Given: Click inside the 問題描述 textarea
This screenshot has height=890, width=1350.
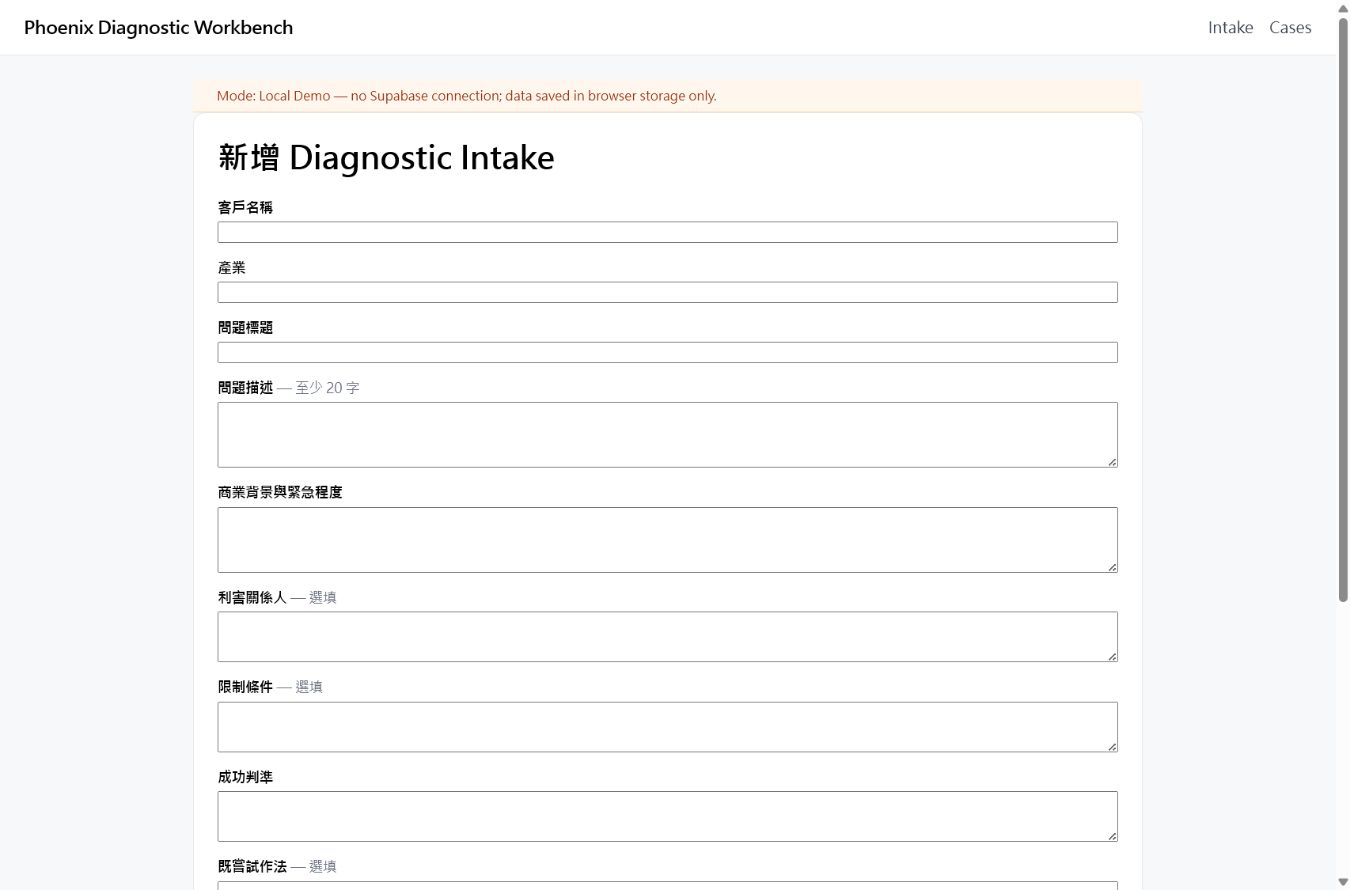Looking at the screenshot, I should (667, 435).
